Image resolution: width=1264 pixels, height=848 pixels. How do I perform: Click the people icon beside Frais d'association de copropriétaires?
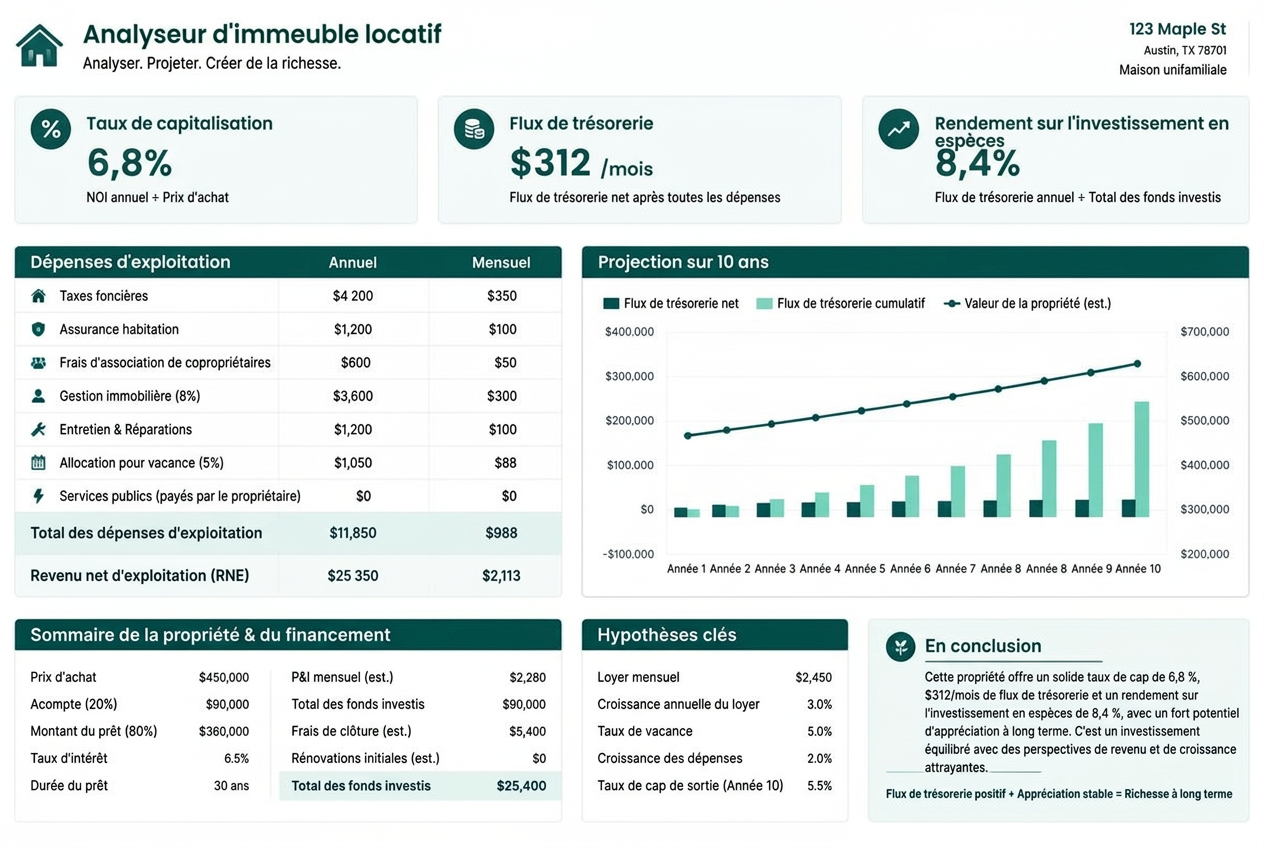[x=38, y=362]
